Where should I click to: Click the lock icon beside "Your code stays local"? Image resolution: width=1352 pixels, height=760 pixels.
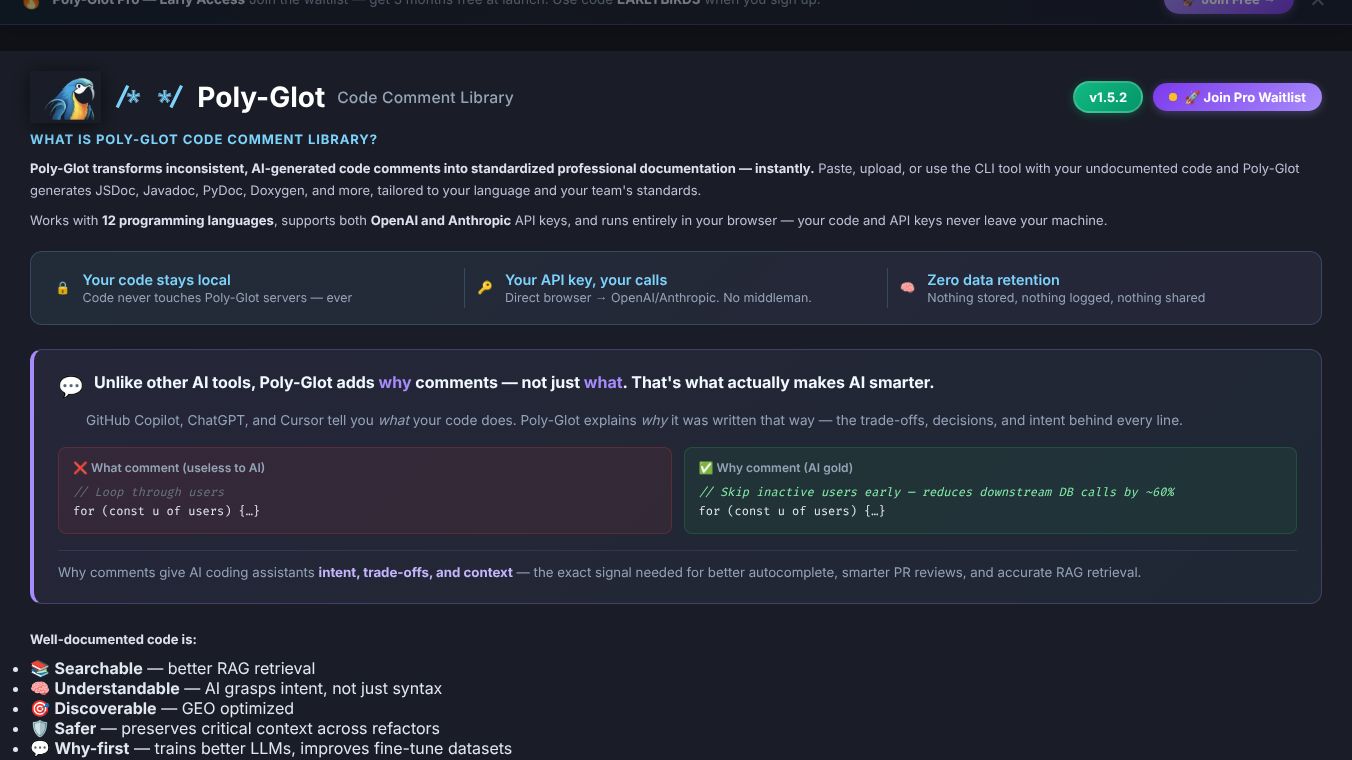62,288
